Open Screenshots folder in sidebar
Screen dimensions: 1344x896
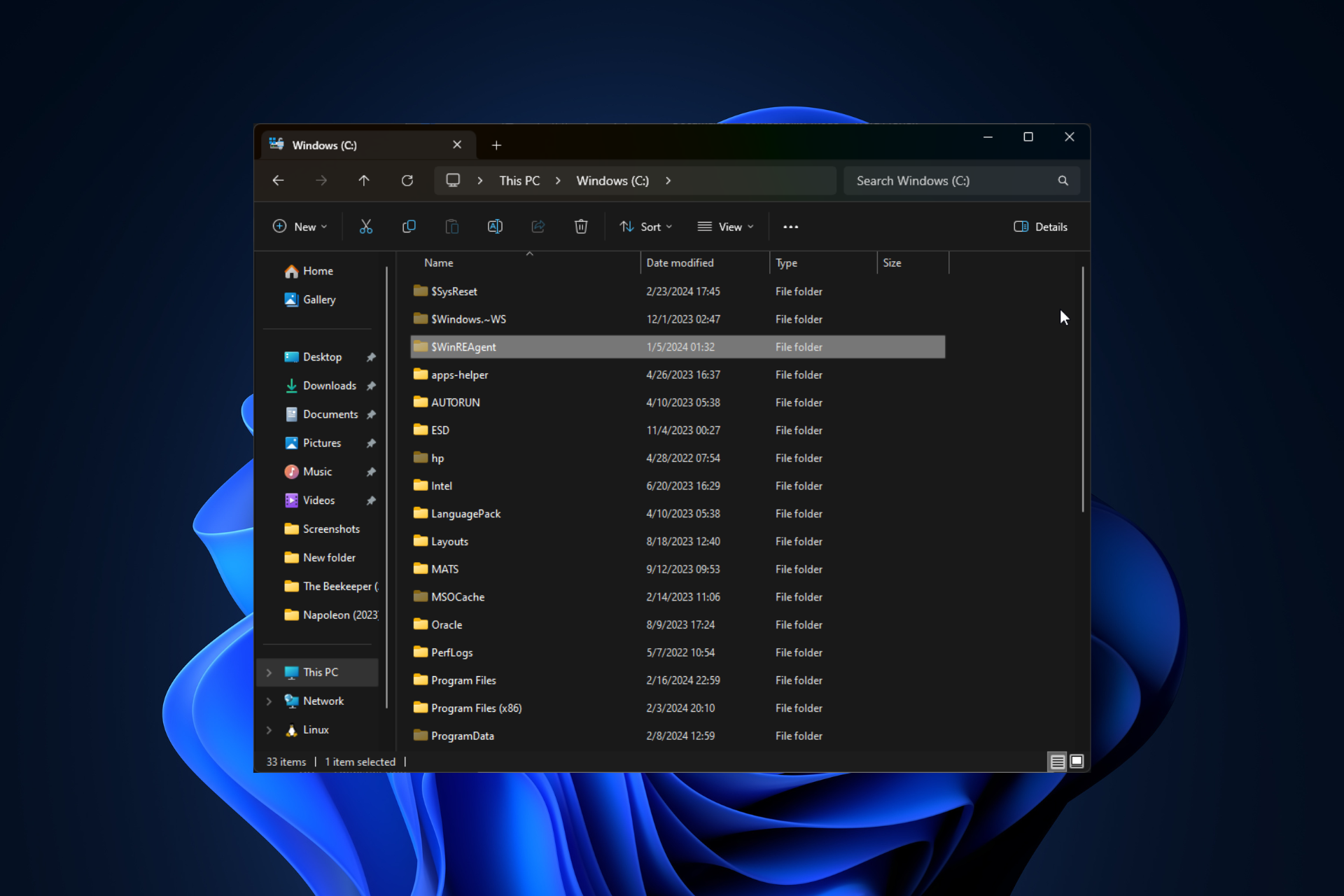(x=322, y=529)
